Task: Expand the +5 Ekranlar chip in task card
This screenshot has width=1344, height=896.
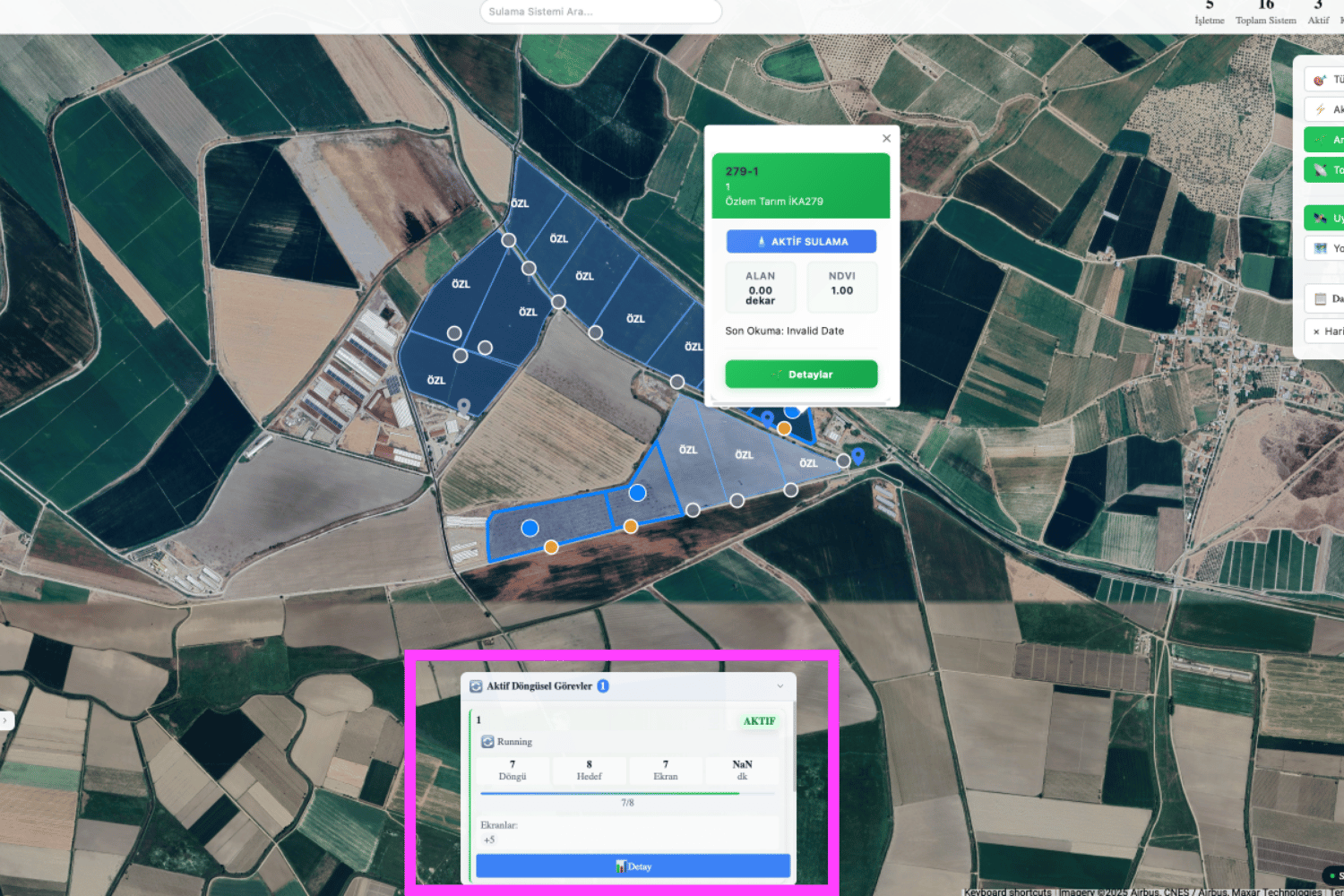Action: click(x=489, y=840)
